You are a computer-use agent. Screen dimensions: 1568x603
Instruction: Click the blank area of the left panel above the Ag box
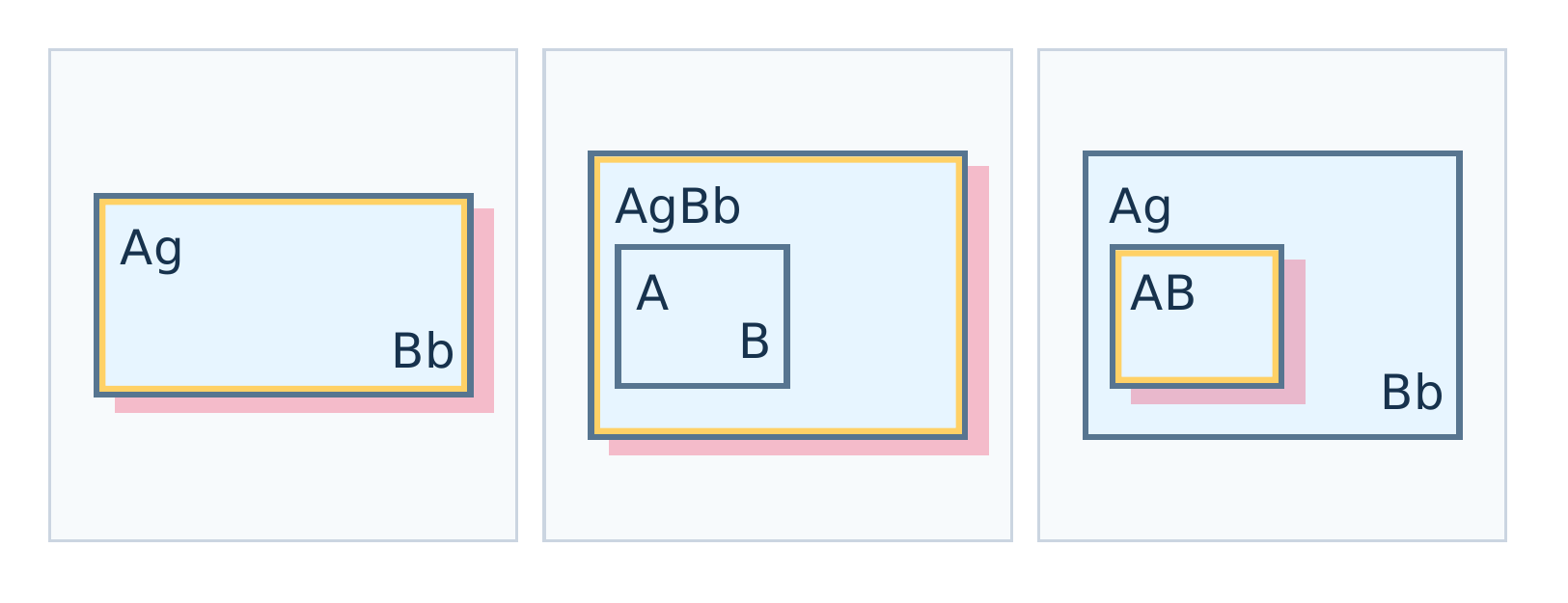pos(283,122)
